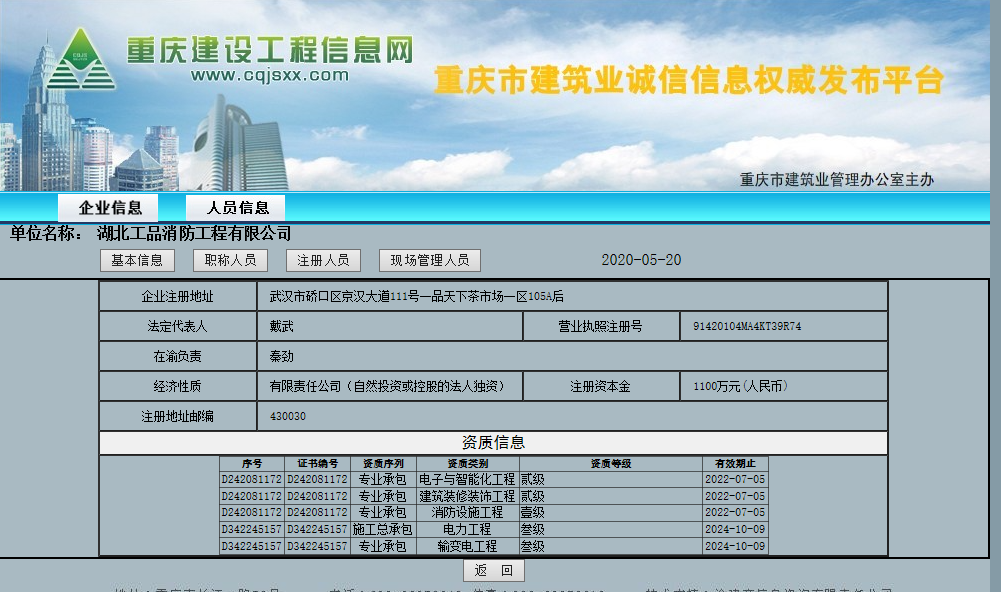Click the green triangle site logo
This screenshot has height=592, width=1001.
click(x=80, y=59)
